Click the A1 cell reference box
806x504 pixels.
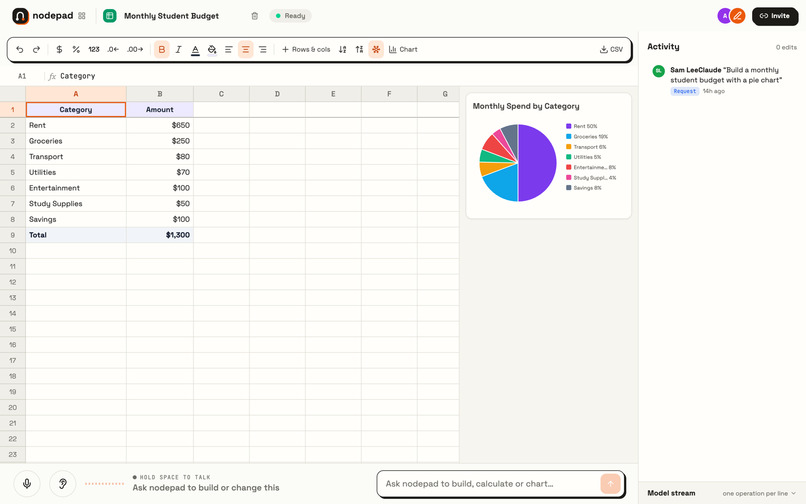(22, 76)
